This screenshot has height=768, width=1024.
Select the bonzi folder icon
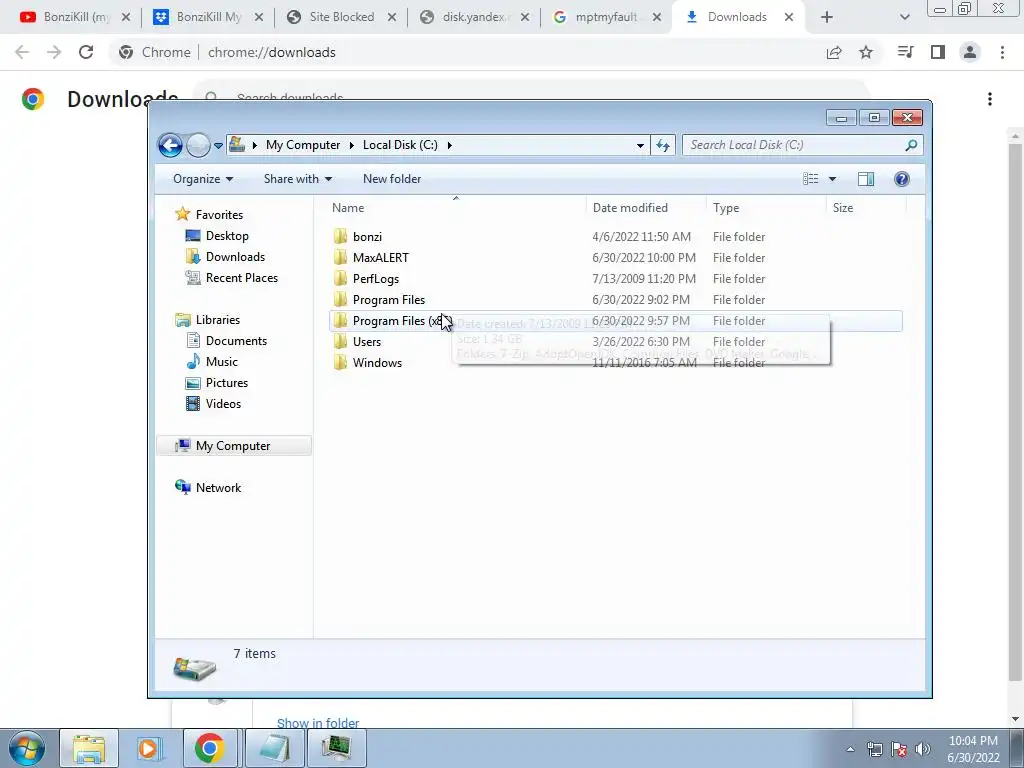coord(340,236)
